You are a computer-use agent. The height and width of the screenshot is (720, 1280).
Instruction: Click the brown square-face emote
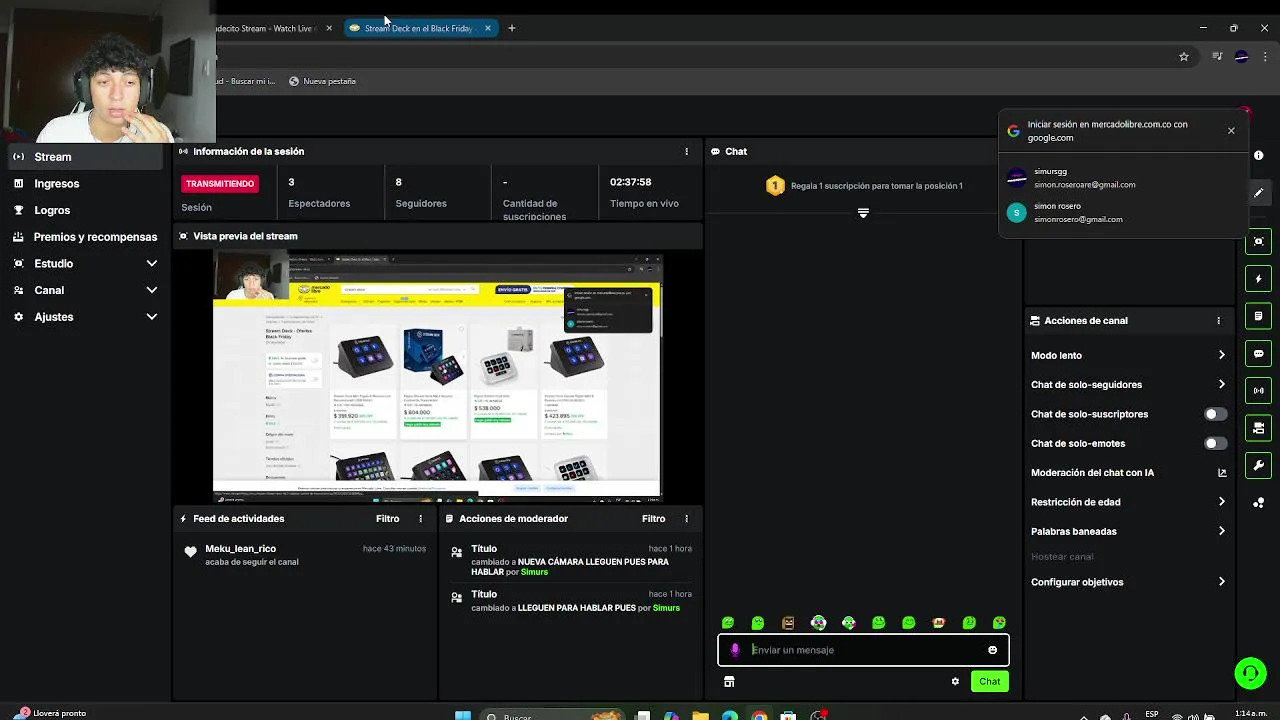(x=788, y=623)
